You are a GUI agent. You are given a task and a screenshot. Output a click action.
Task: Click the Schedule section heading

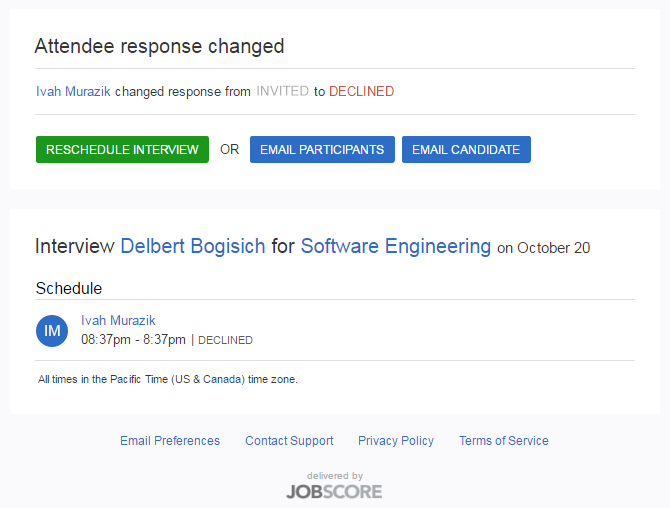69,288
